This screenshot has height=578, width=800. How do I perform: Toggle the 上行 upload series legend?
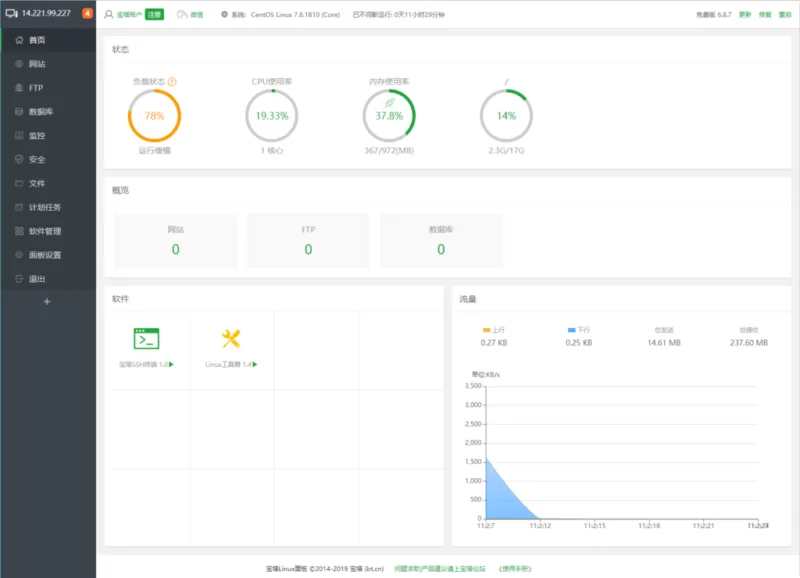tap(493, 329)
